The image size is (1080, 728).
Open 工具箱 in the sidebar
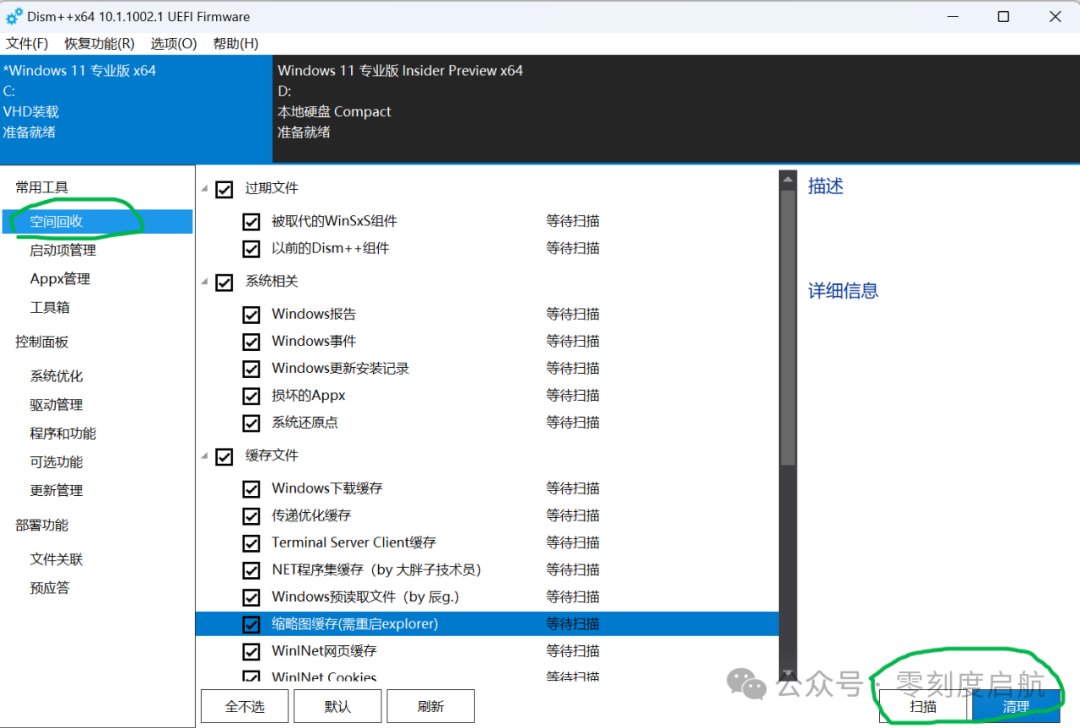(x=50, y=307)
